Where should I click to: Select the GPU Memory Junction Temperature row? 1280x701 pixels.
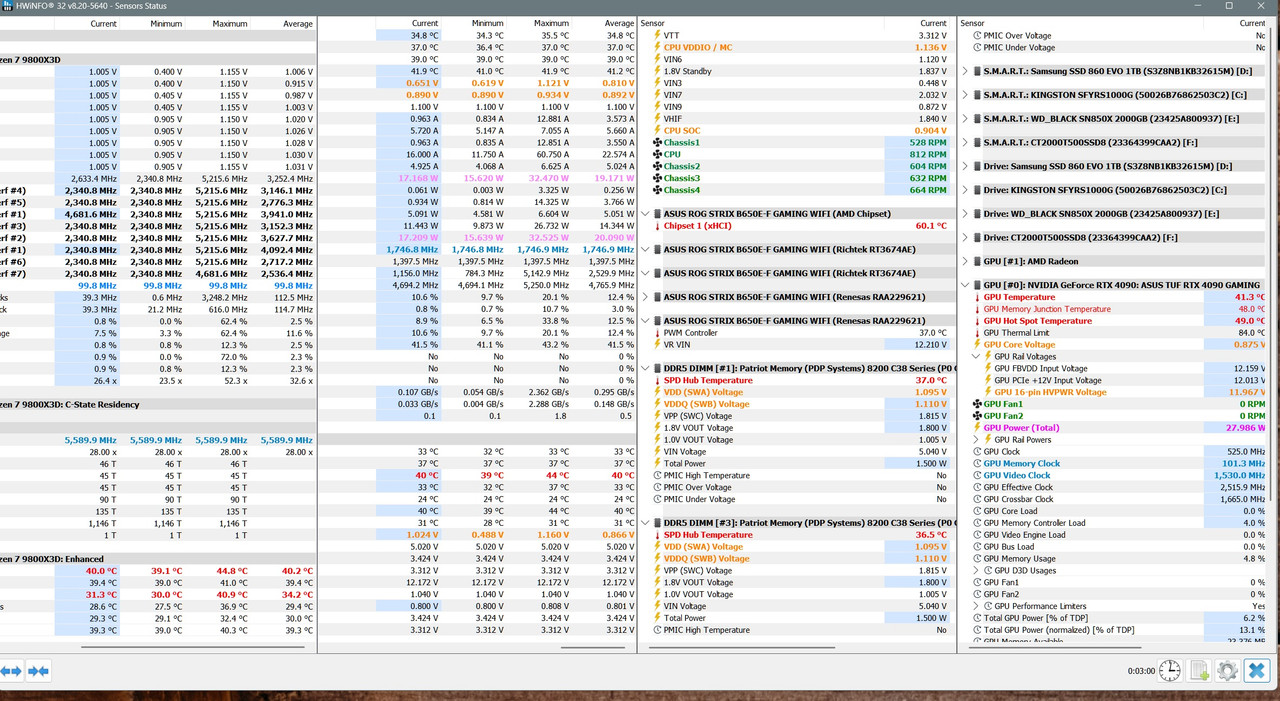point(1119,309)
